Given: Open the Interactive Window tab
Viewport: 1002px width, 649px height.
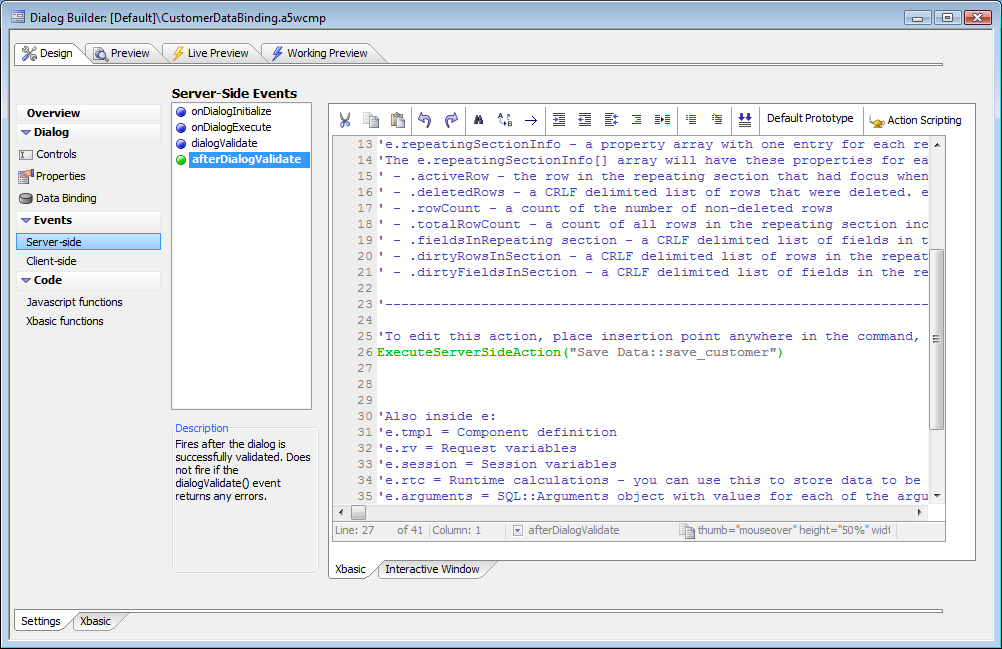Looking at the screenshot, I should pos(432,569).
